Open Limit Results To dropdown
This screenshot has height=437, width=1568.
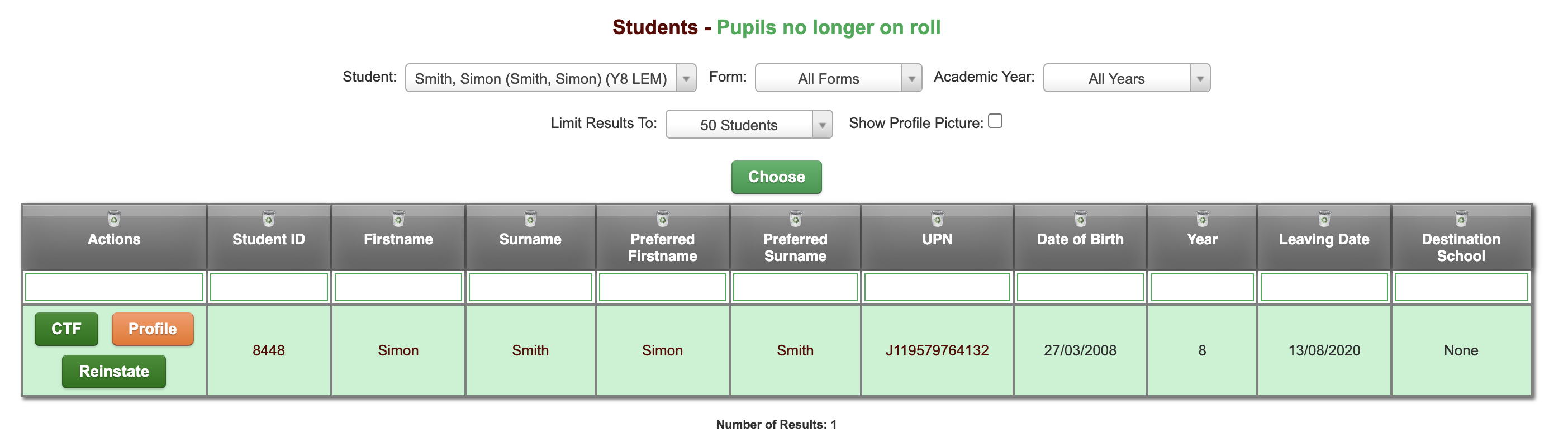point(749,124)
